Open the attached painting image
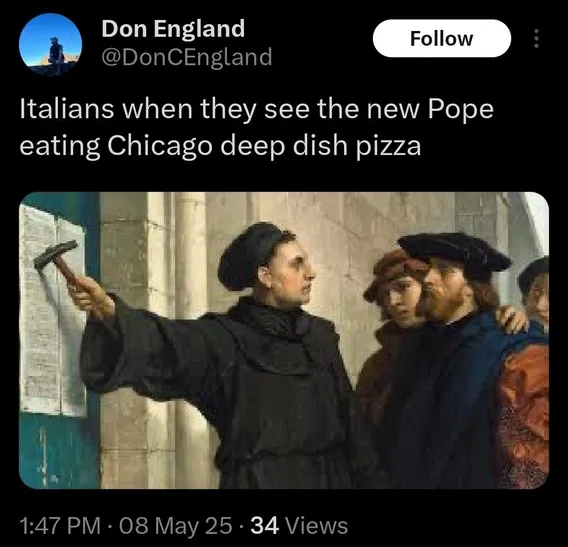Viewport: 568px width, 547px height. pyautogui.click(x=284, y=340)
